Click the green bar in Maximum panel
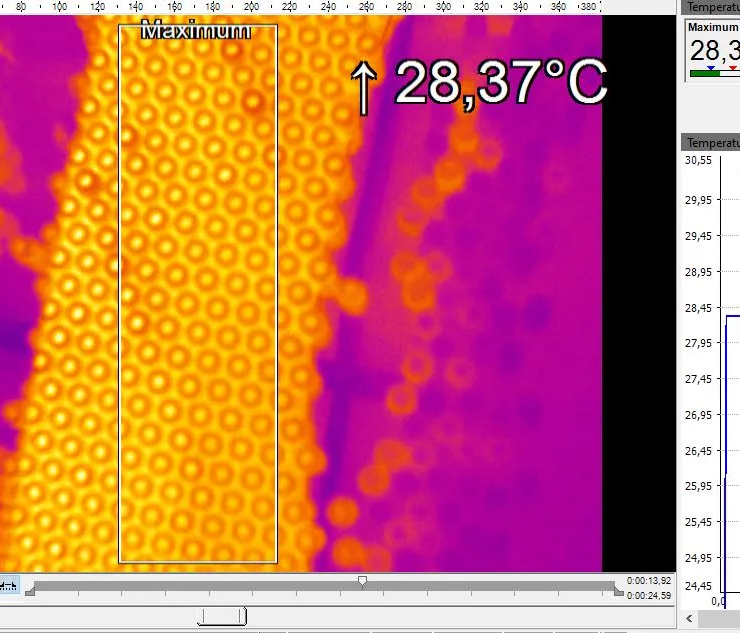Image resolution: width=740 pixels, height=633 pixels. pyautogui.click(x=698, y=74)
